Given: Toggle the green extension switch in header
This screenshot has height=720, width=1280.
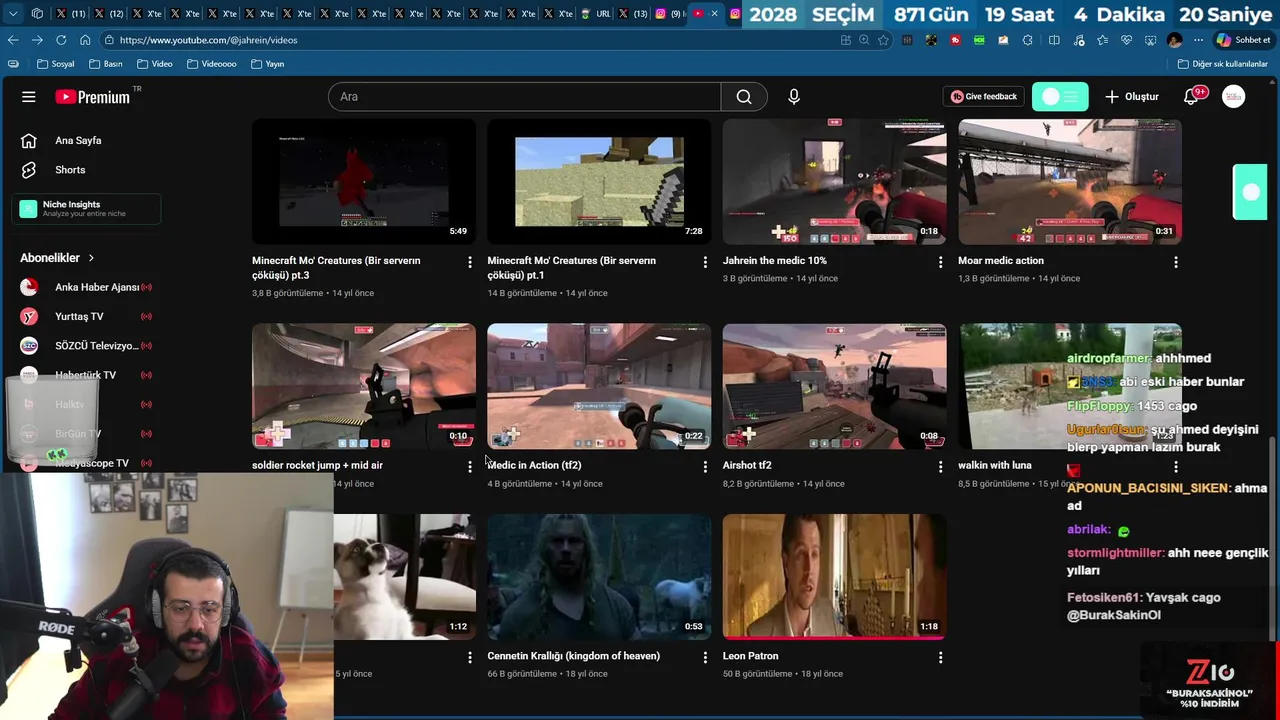Looking at the screenshot, I should click(x=1060, y=97).
